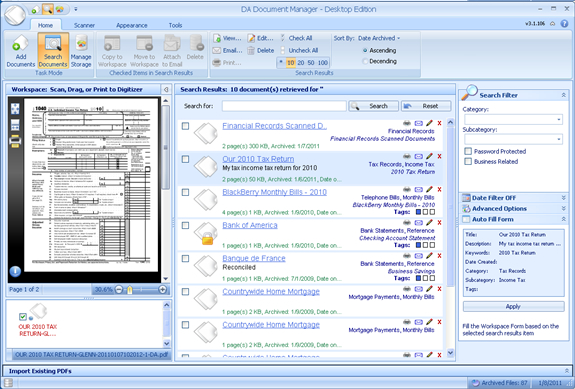Click the Search for input field

click(284, 106)
